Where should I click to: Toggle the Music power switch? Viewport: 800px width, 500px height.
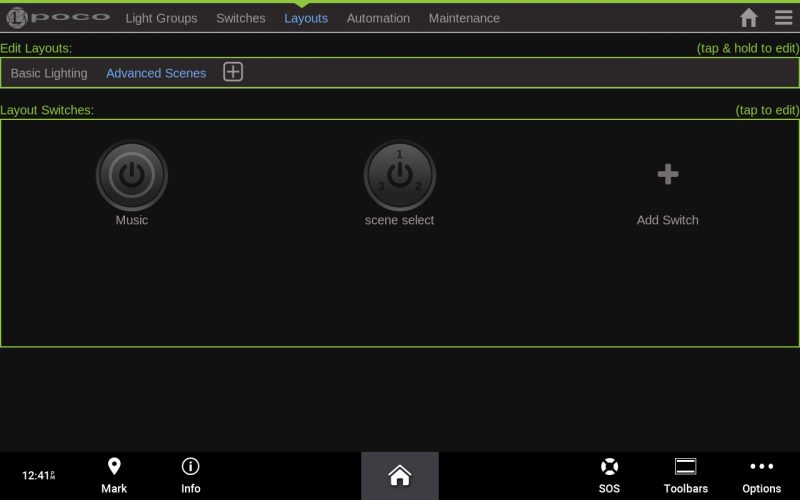click(x=132, y=176)
